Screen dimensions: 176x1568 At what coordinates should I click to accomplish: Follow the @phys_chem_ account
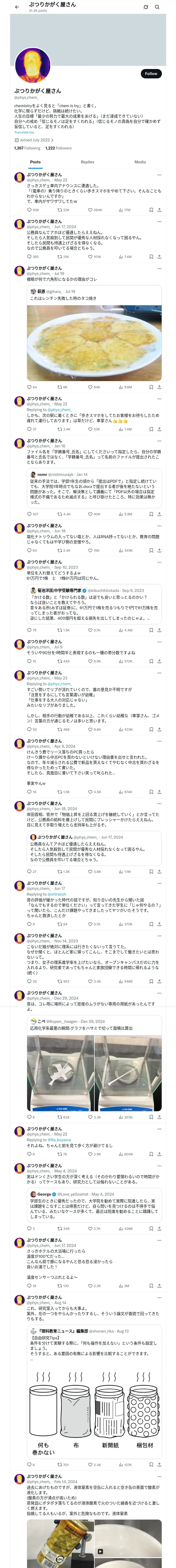point(150,74)
